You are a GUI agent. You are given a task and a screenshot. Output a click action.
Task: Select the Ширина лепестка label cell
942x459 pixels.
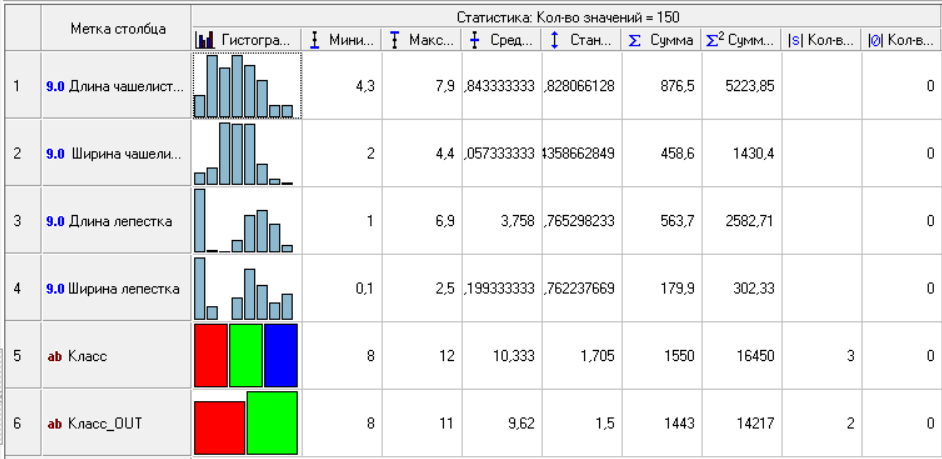pos(117,288)
